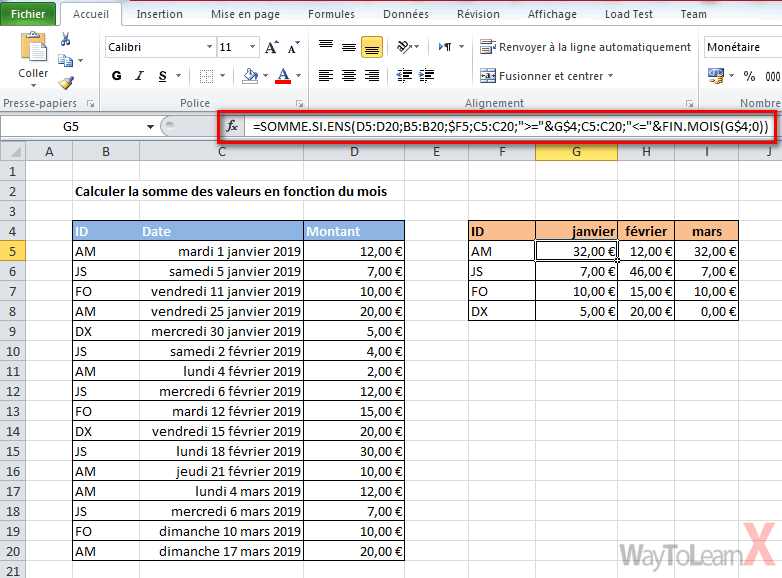Open Alignement dialog launcher
This screenshot has height=578, width=782.
[689, 104]
